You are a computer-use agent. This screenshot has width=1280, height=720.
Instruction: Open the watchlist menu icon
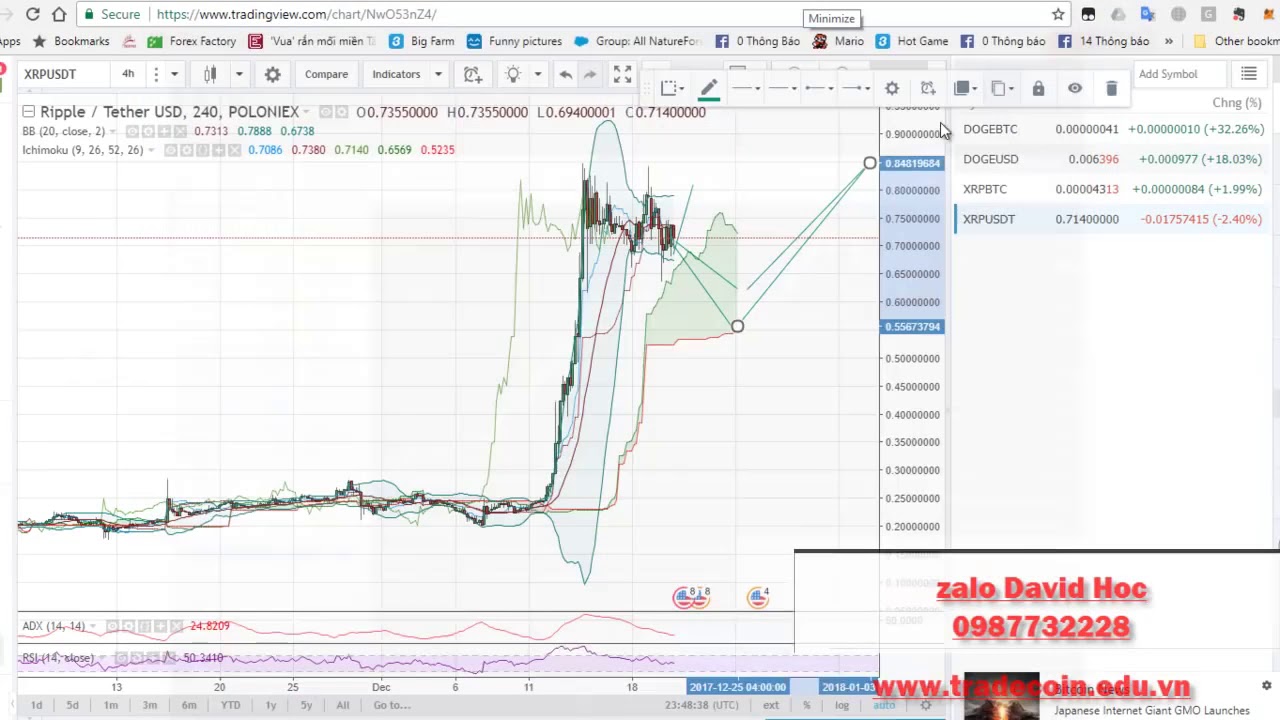coord(1249,73)
